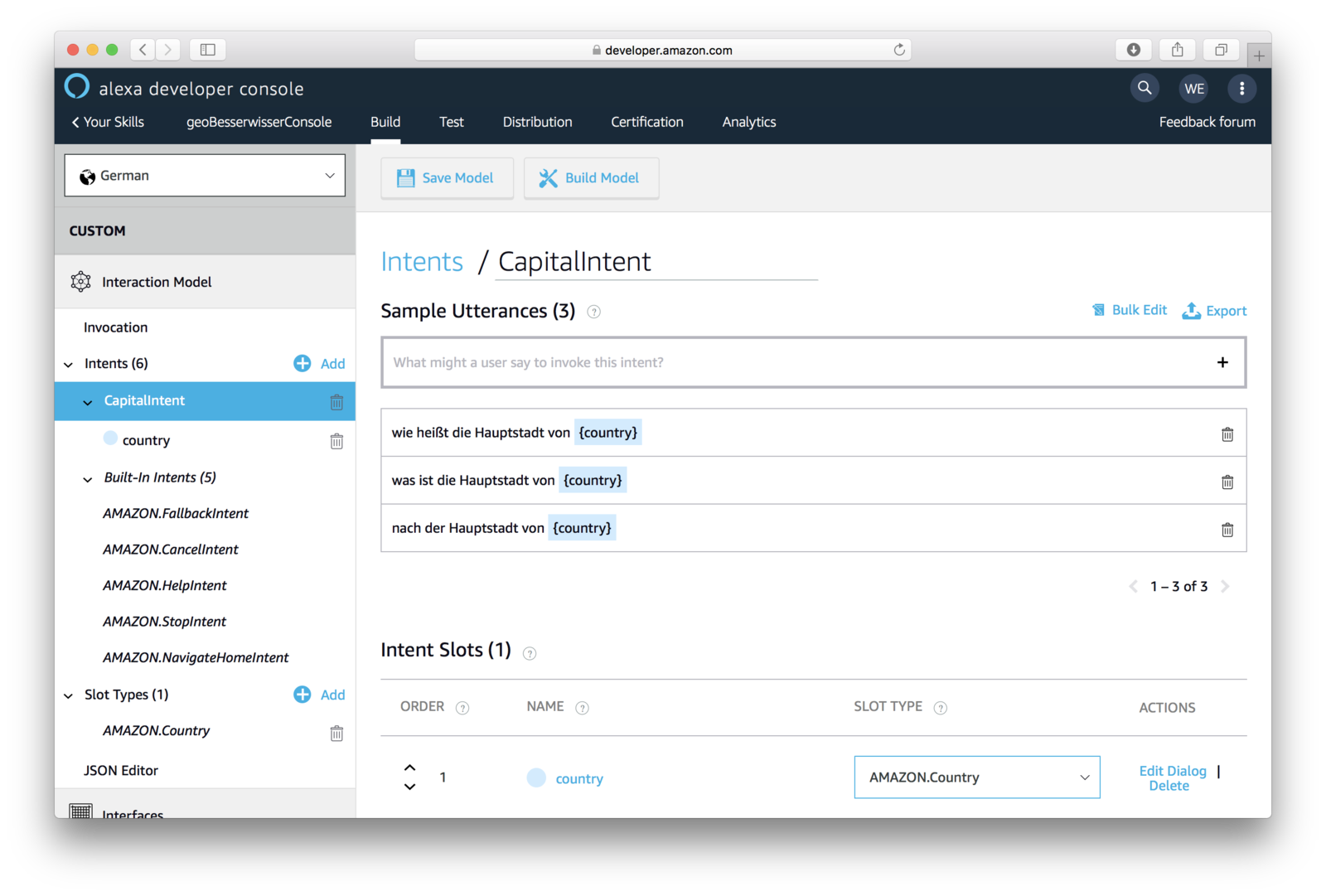
Task: Focus the sample utterance input field
Action: (x=814, y=362)
